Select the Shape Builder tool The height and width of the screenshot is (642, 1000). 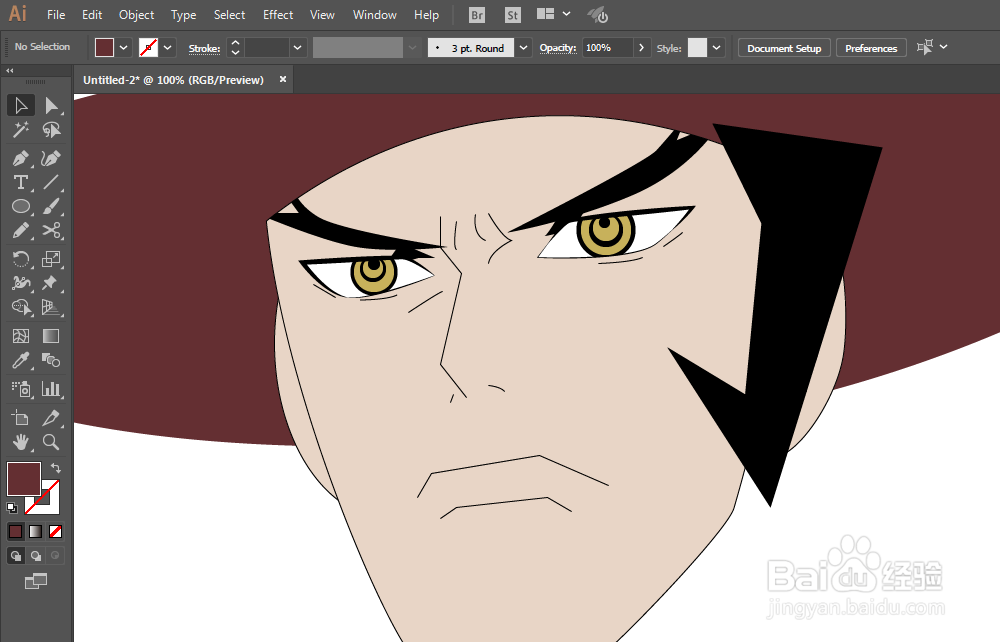[20, 307]
